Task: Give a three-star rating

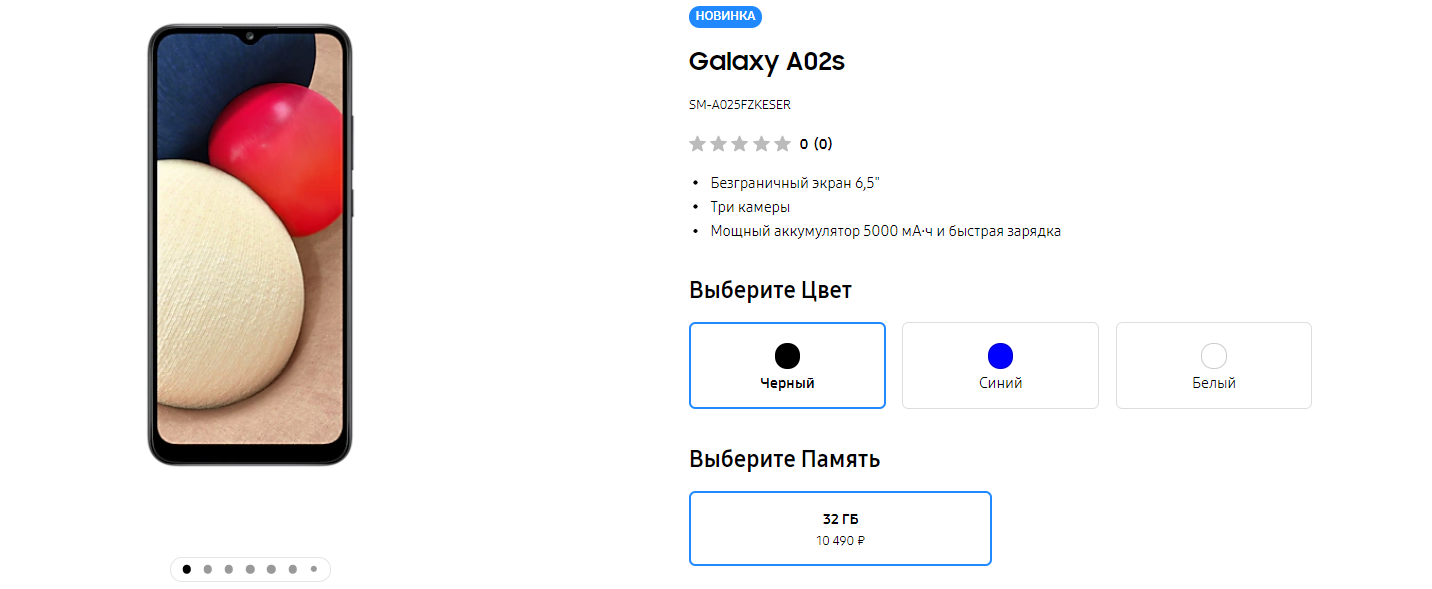Action: [x=740, y=144]
